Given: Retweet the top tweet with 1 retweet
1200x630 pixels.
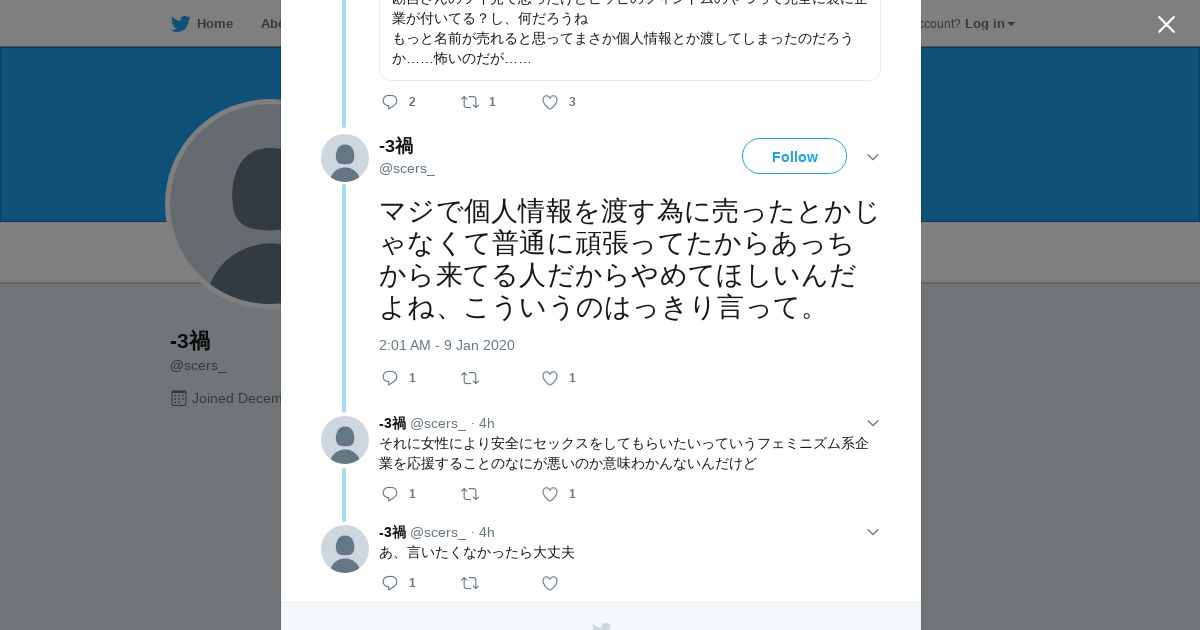Looking at the screenshot, I should coord(470,102).
